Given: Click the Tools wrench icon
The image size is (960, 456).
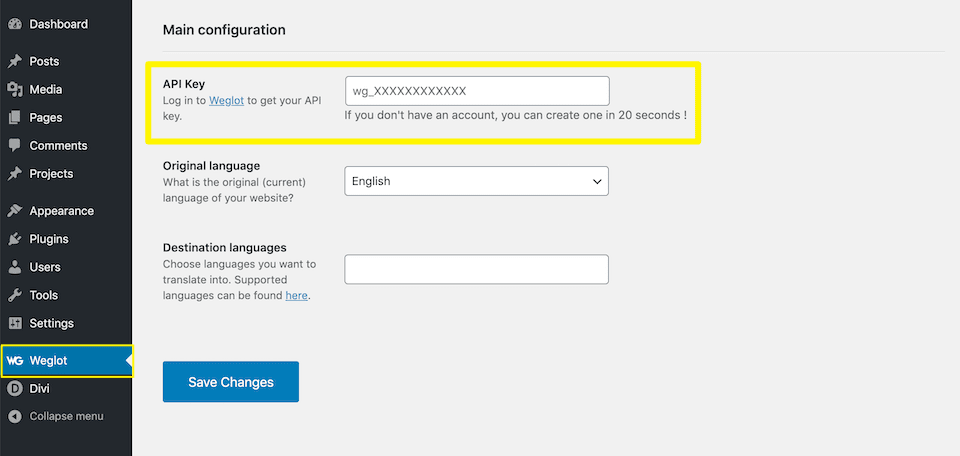Looking at the screenshot, I should click(x=15, y=296).
